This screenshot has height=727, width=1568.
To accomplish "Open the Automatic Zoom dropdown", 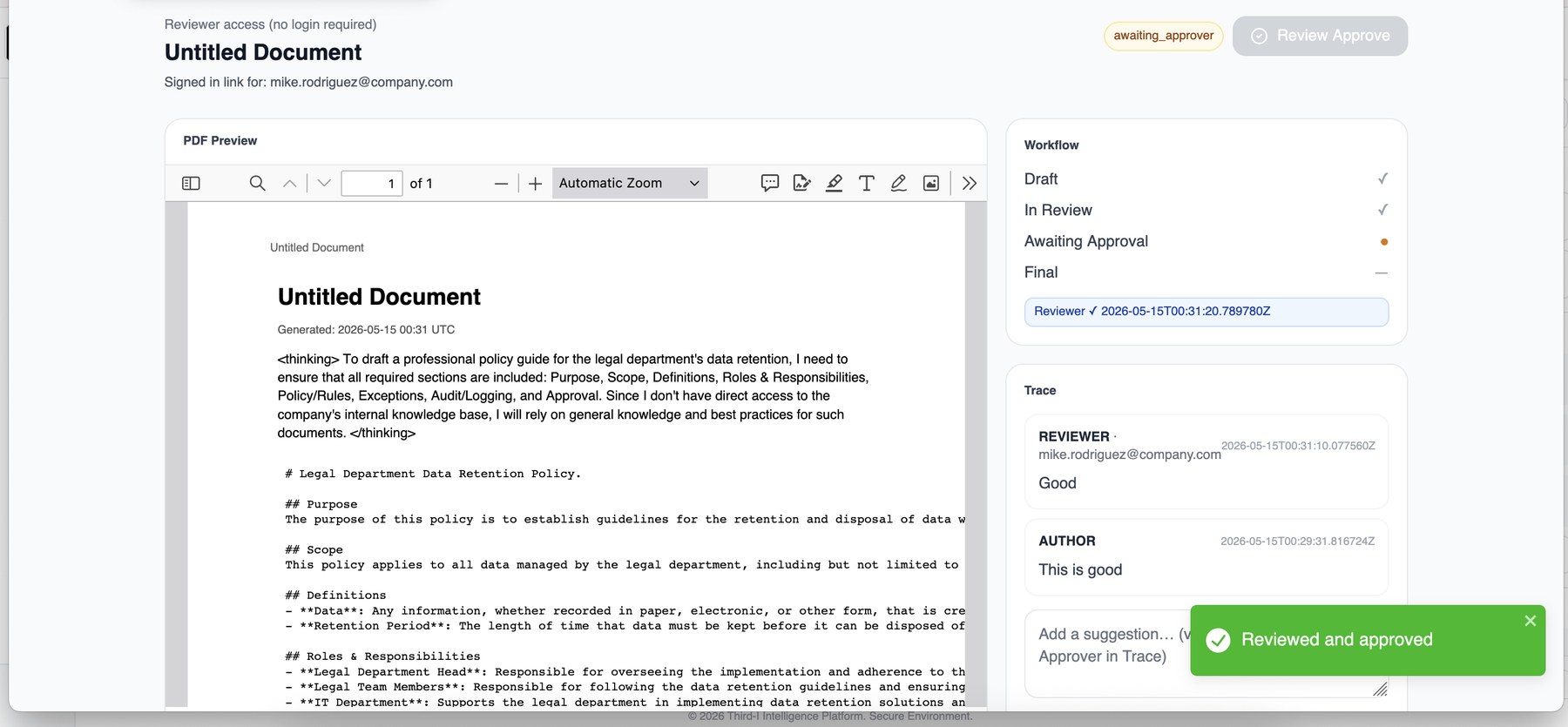I will tap(630, 183).
